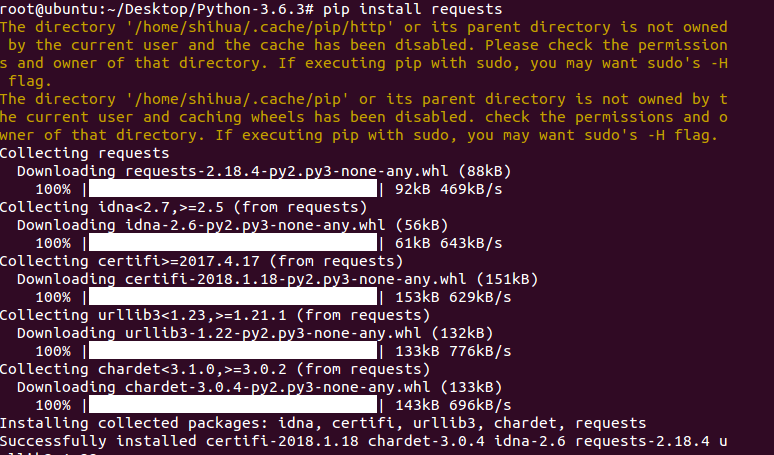774x455 pixels.
Task: Click the '/home/shihua/.cache/pip' path in second warning
Action: (237, 99)
